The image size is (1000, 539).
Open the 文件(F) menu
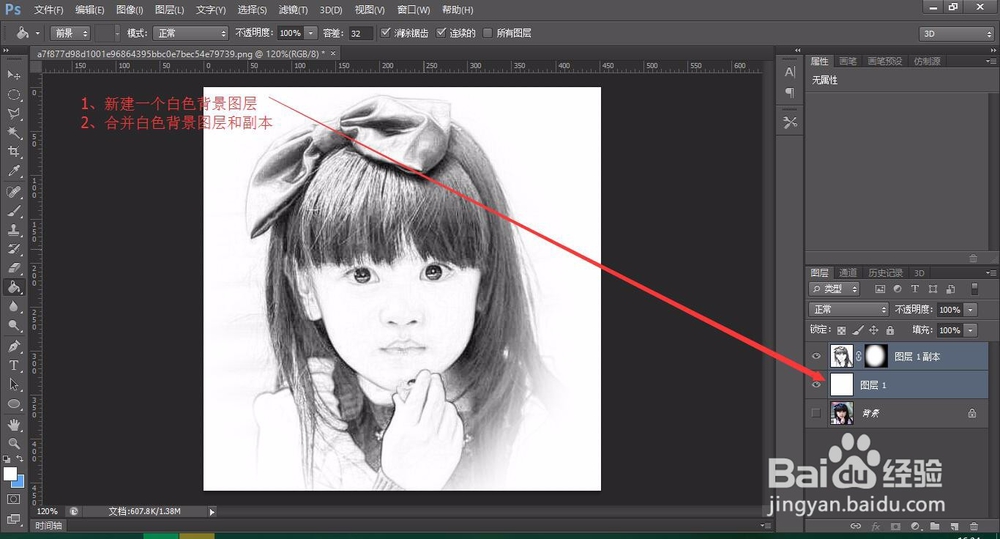tap(48, 10)
